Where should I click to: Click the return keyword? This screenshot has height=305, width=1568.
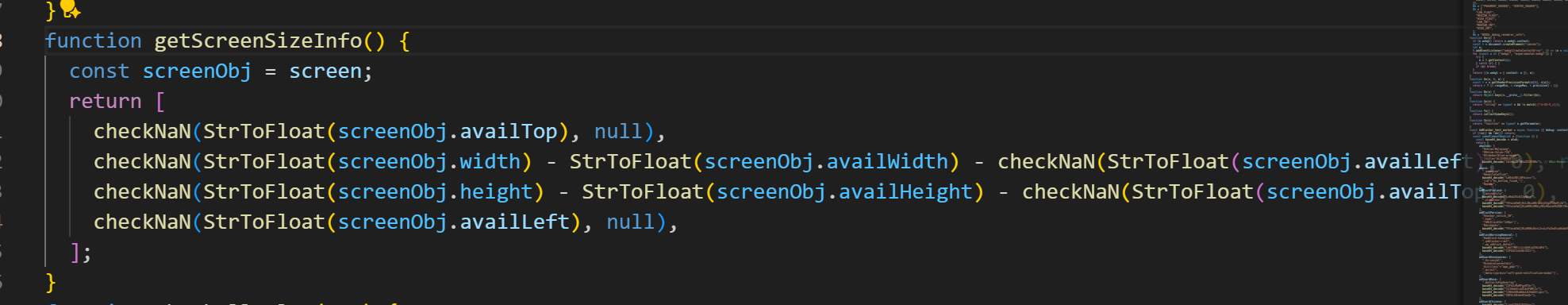click(106, 102)
